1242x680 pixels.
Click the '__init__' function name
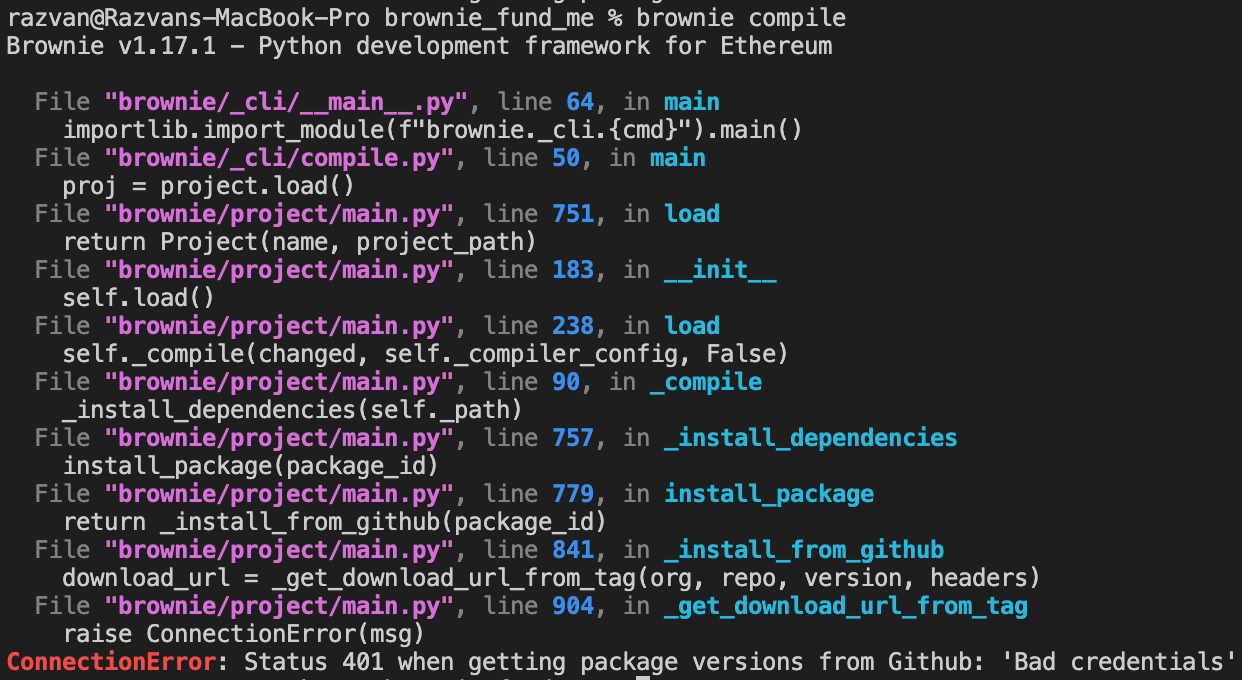720,270
